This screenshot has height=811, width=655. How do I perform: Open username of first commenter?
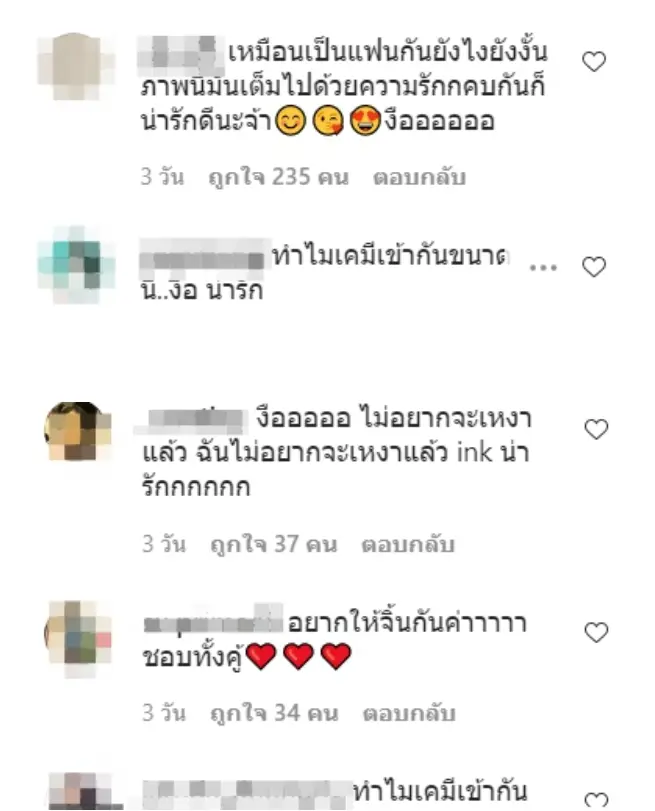[181, 52]
